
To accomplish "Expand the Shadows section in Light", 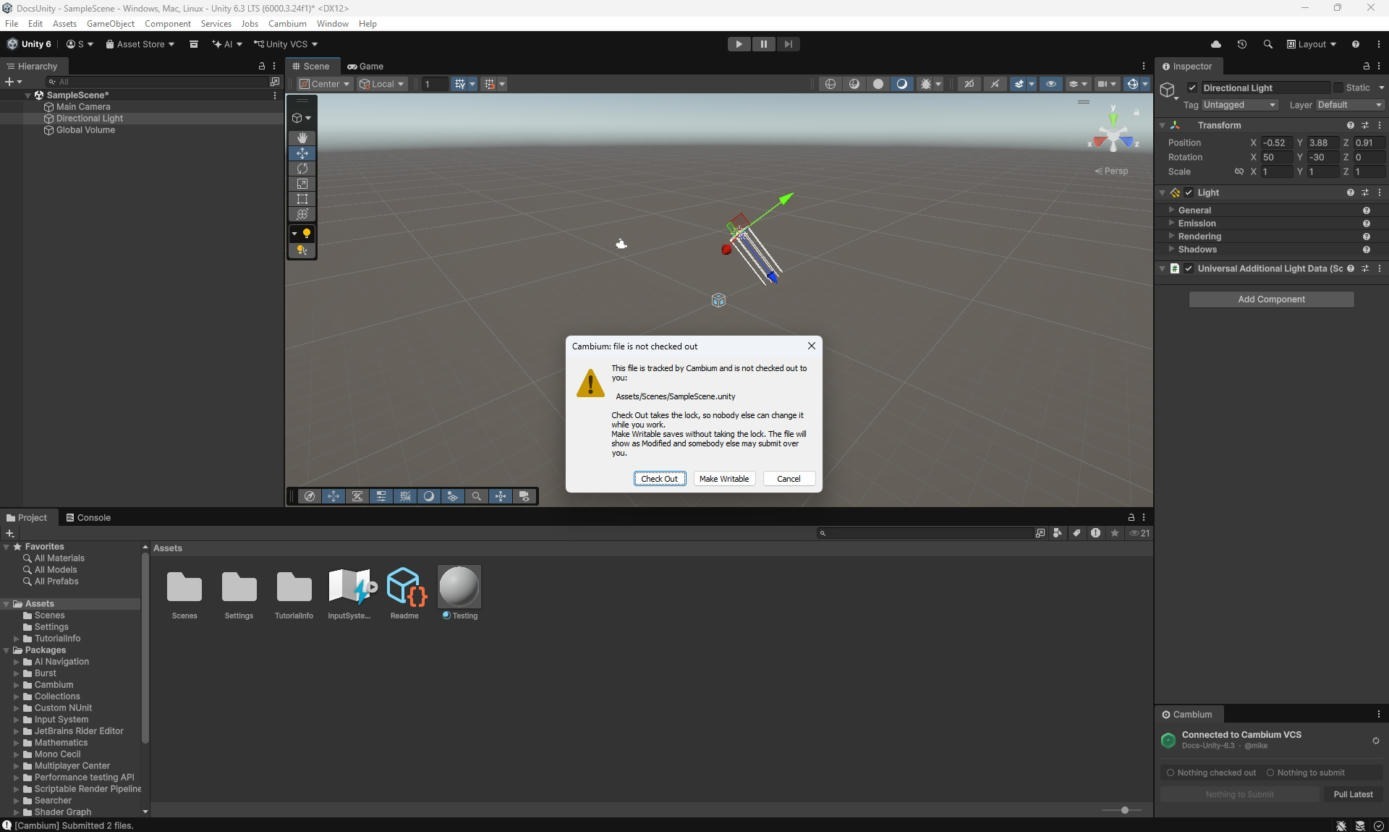I will pos(1172,249).
